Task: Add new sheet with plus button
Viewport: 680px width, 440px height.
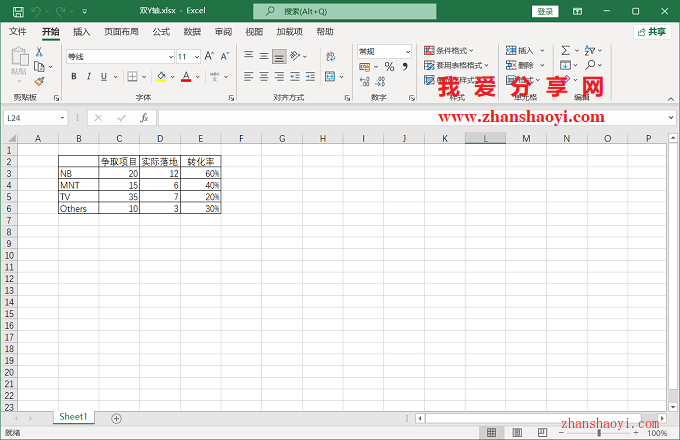Action: [116, 418]
